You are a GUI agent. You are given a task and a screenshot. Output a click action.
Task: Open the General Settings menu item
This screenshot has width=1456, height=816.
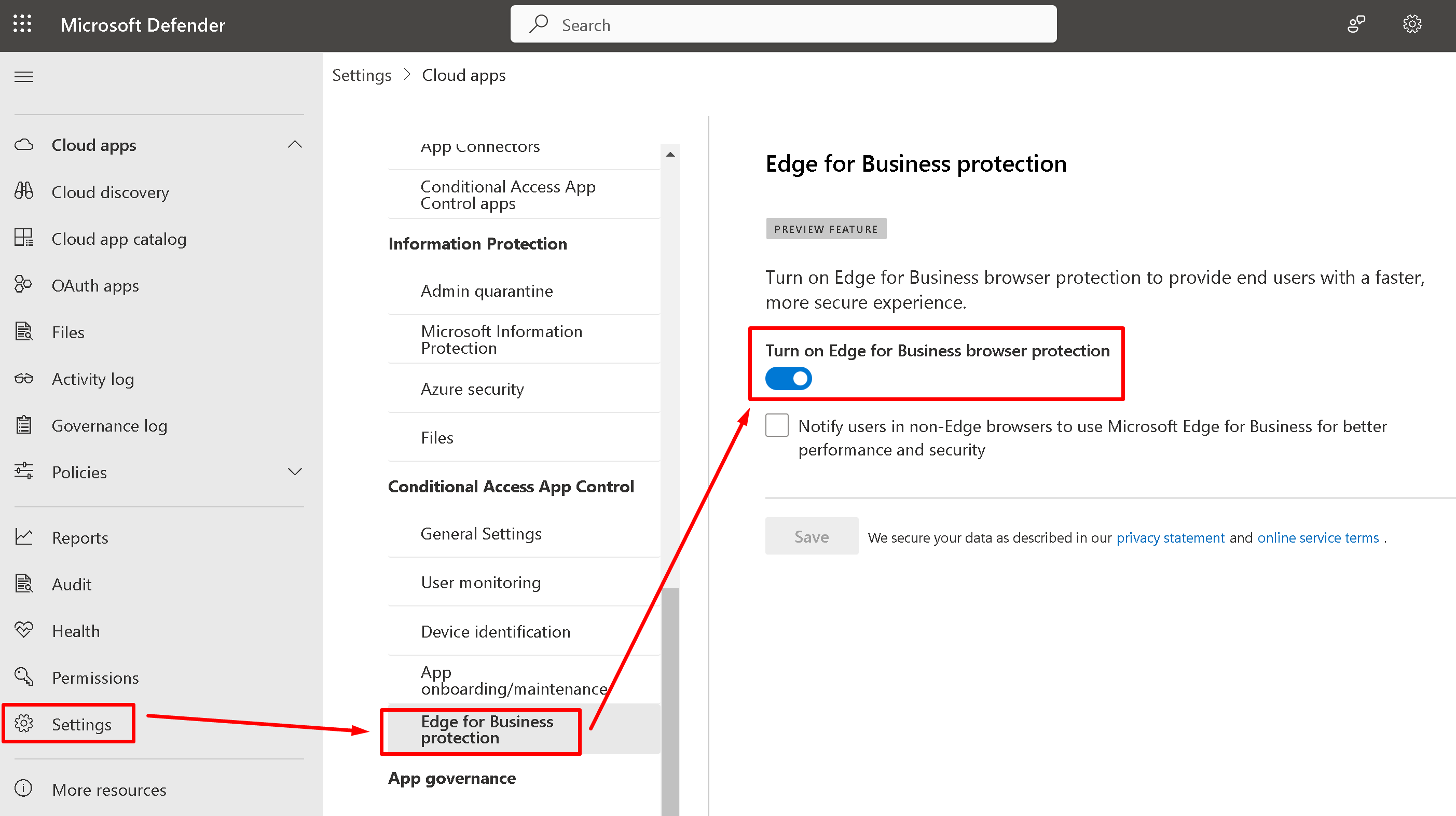coord(481,533)
